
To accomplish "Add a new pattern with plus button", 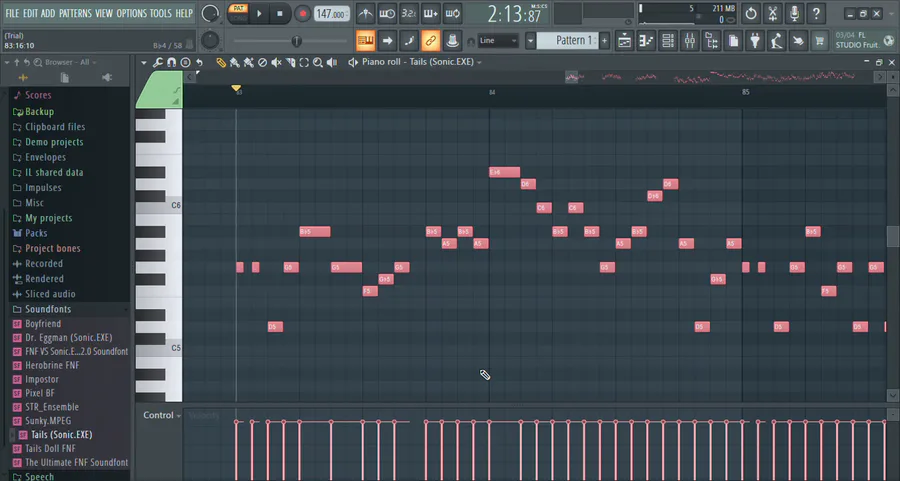I will 604,40.
